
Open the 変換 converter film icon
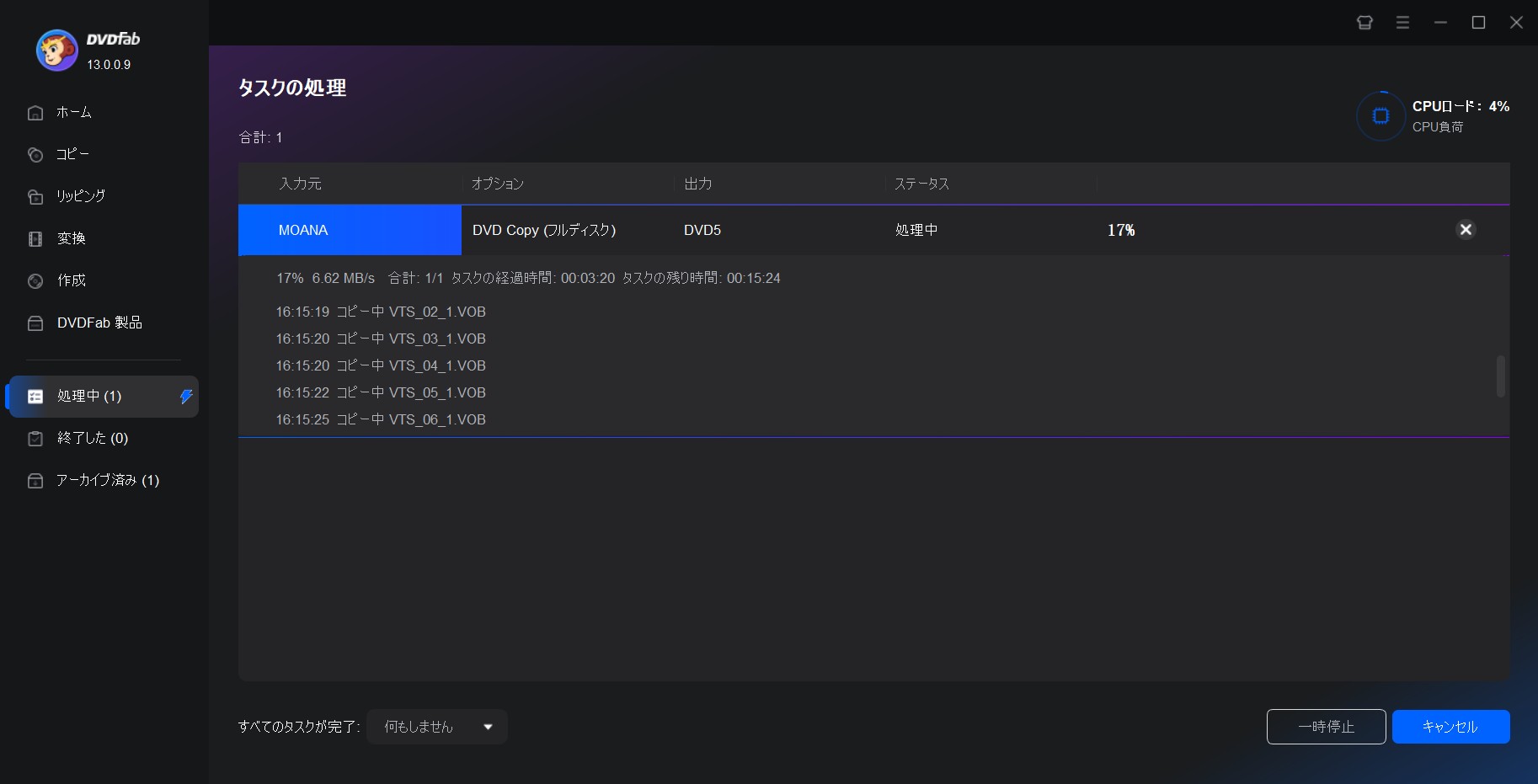35,239
